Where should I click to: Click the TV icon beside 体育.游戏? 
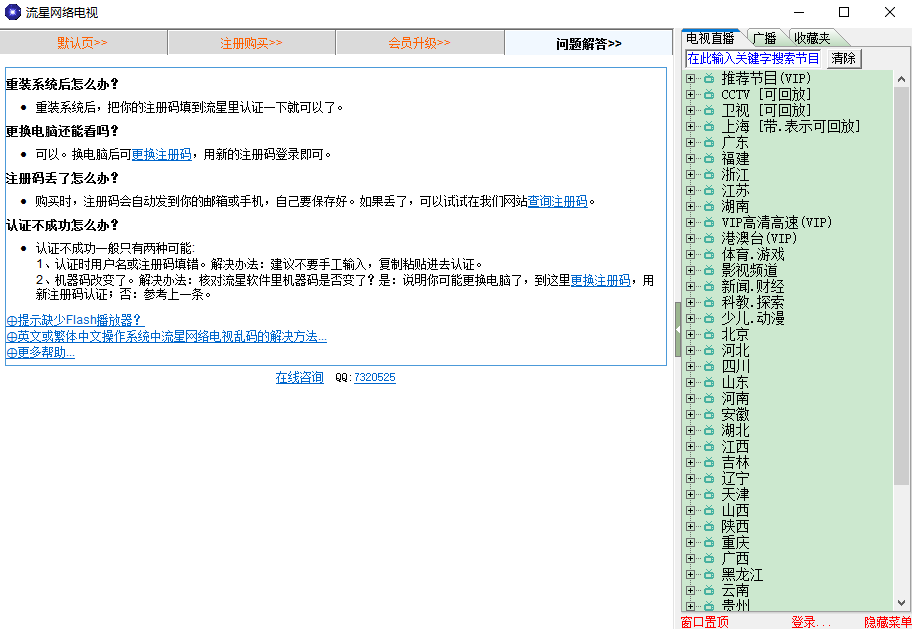[x=709, y=254]
